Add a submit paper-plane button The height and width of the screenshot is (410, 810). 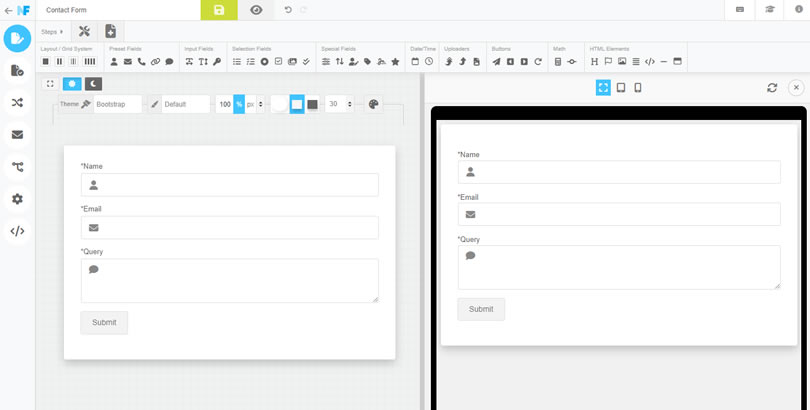tap(496, 61)
